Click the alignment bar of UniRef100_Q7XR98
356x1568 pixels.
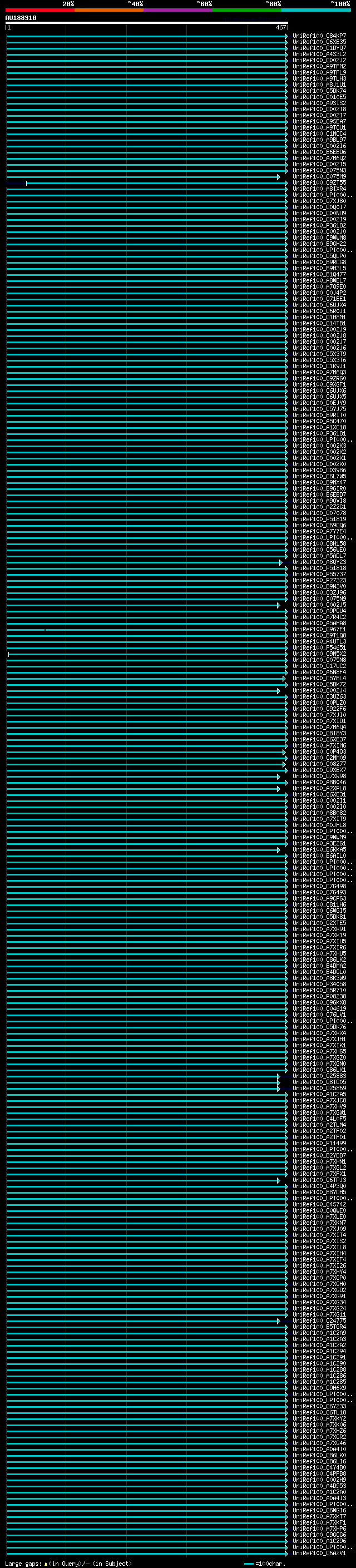(143, 776)
